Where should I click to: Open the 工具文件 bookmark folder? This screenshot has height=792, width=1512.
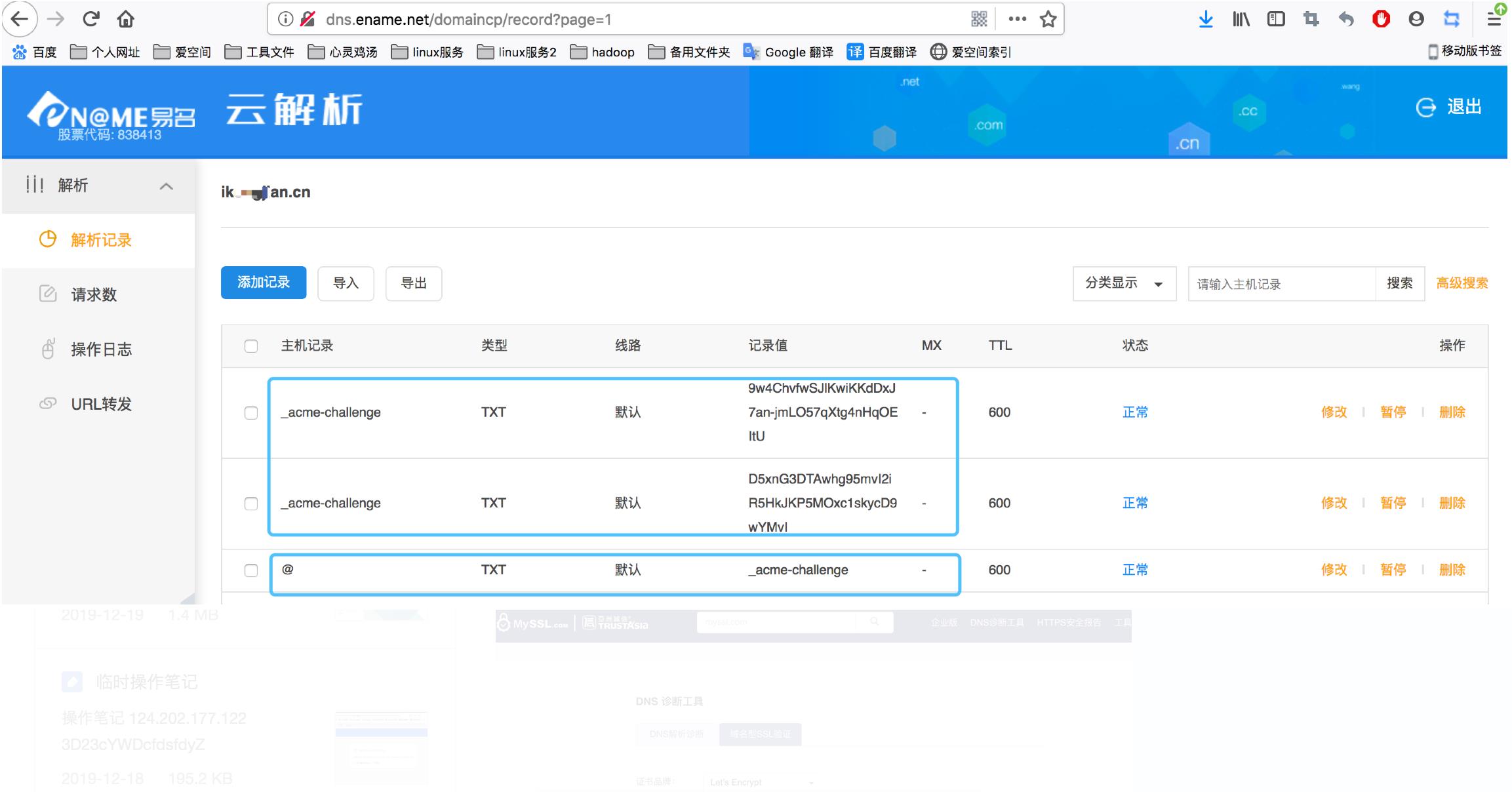click(x=259, y=52)
